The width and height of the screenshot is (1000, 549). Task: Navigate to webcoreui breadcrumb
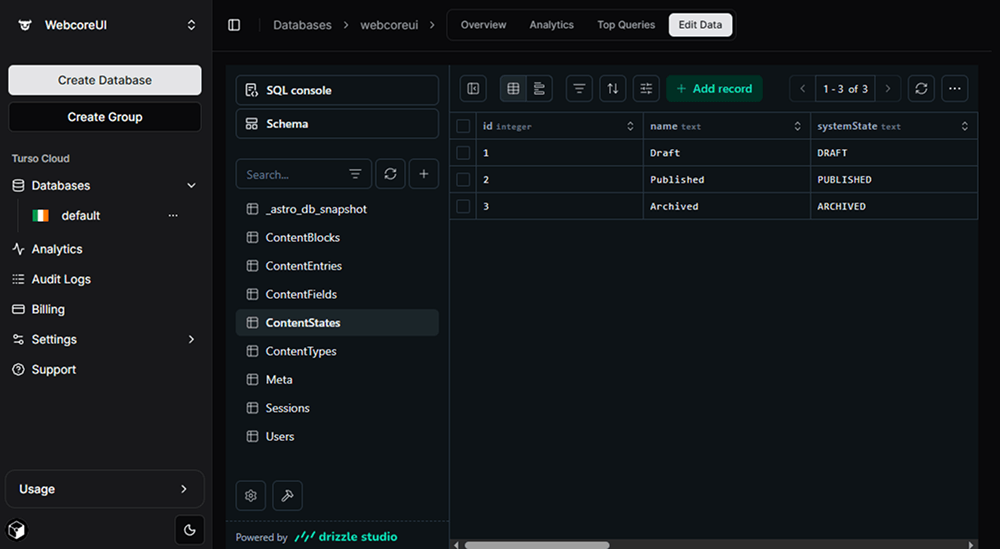pyautogui.click(x=389, y=25)
